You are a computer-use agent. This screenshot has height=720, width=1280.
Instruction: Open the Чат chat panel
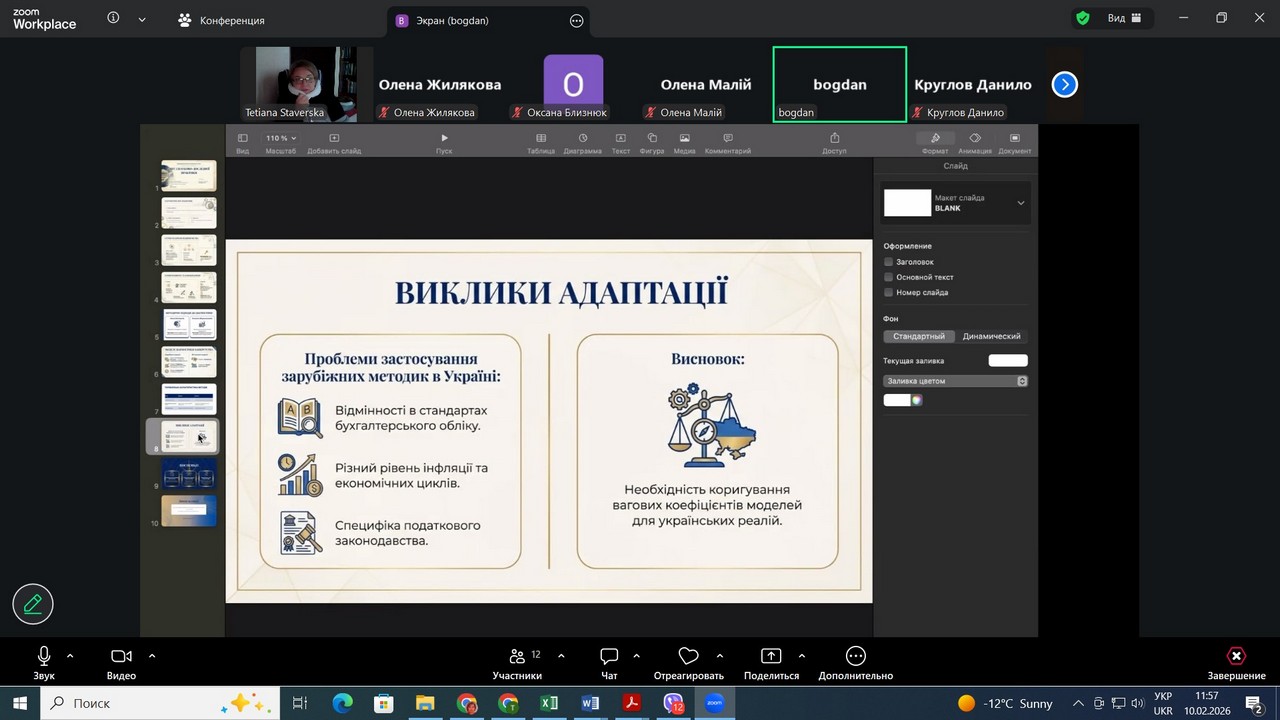[x=609, y=656]
